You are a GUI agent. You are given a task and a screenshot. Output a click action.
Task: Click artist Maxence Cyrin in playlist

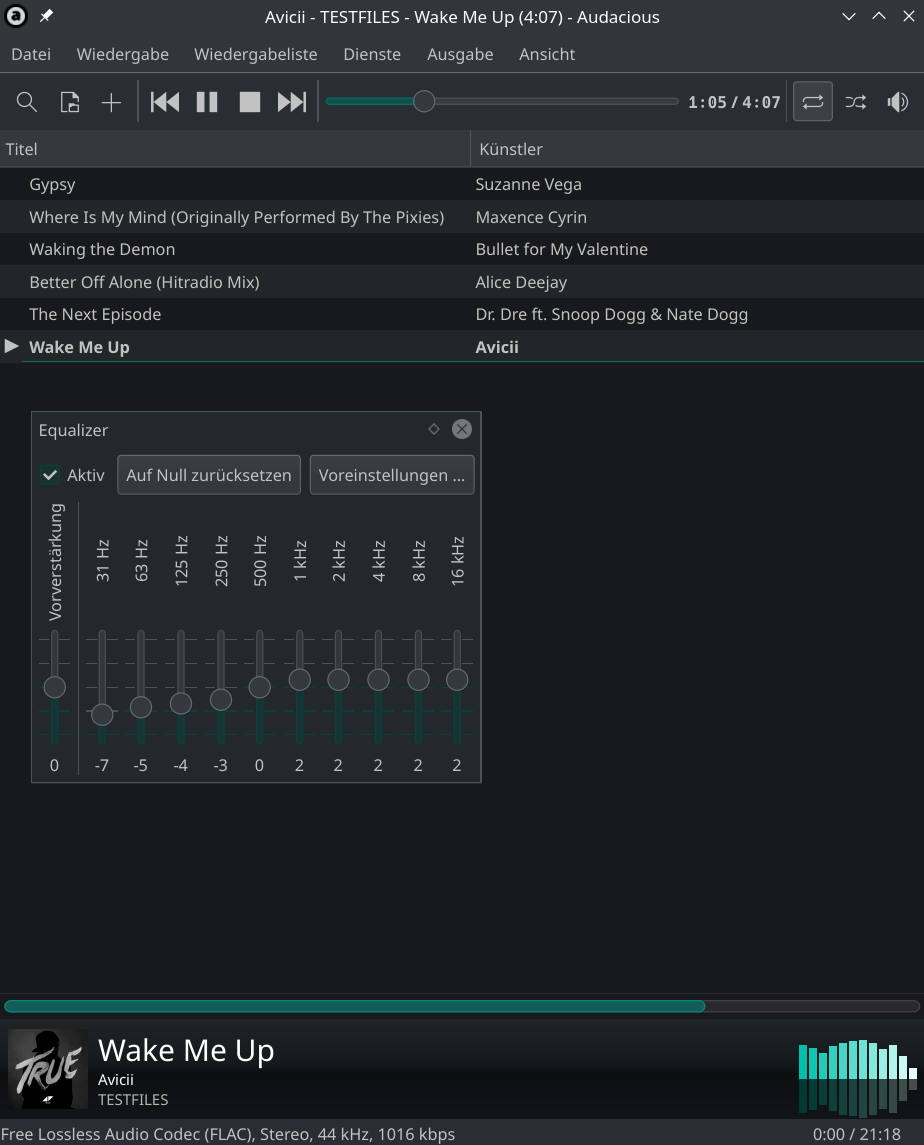[531, 218]
